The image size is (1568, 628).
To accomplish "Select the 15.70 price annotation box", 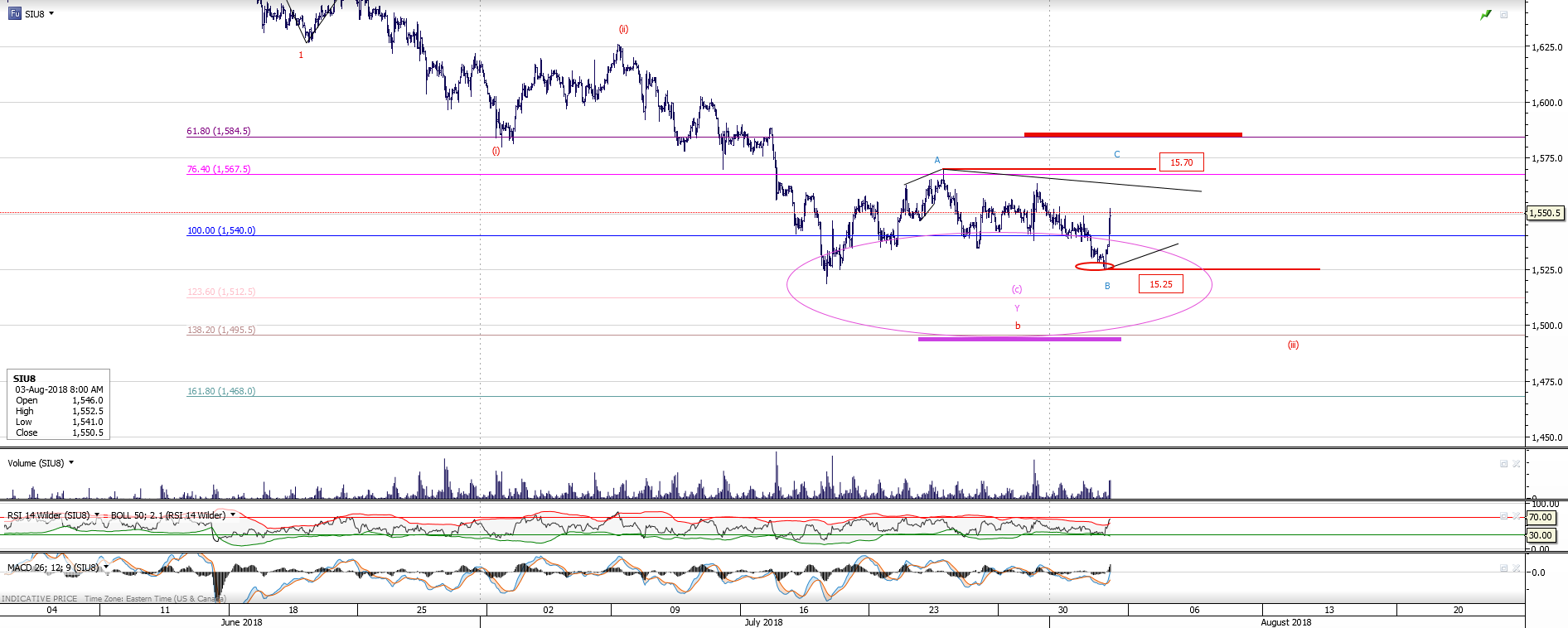I will [1181, 162].
